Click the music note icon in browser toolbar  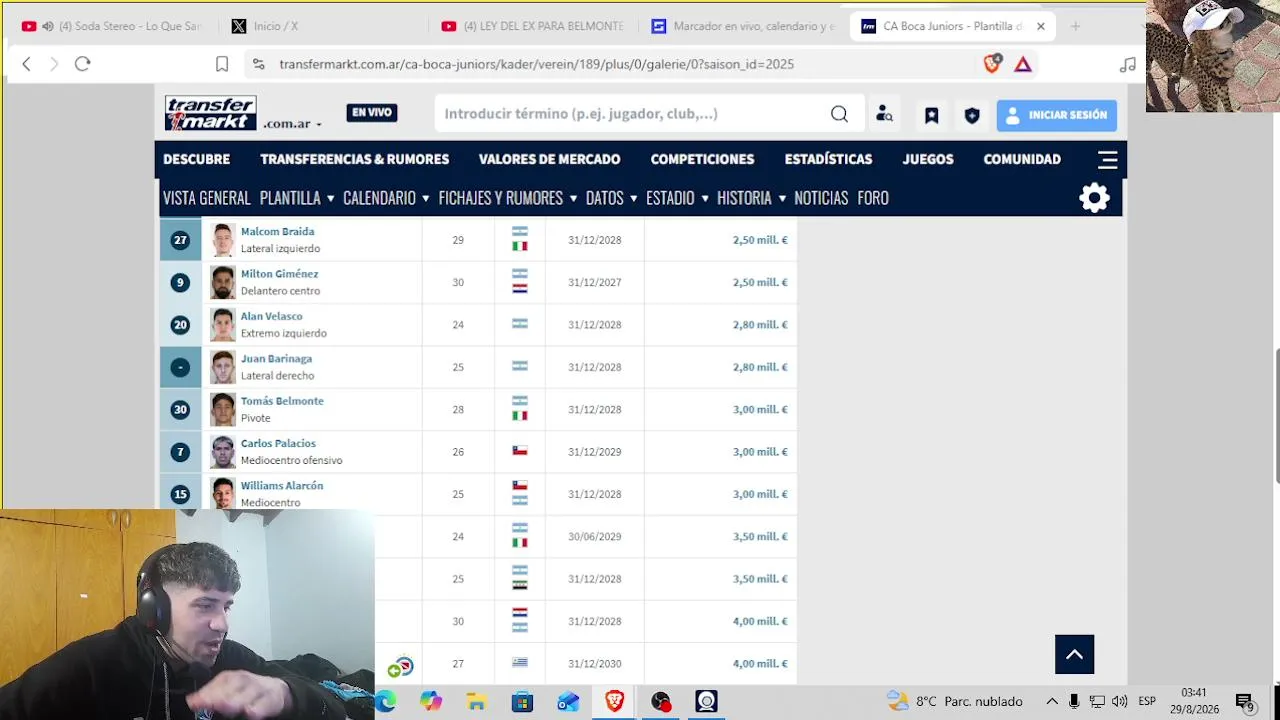pos(1128,64)
